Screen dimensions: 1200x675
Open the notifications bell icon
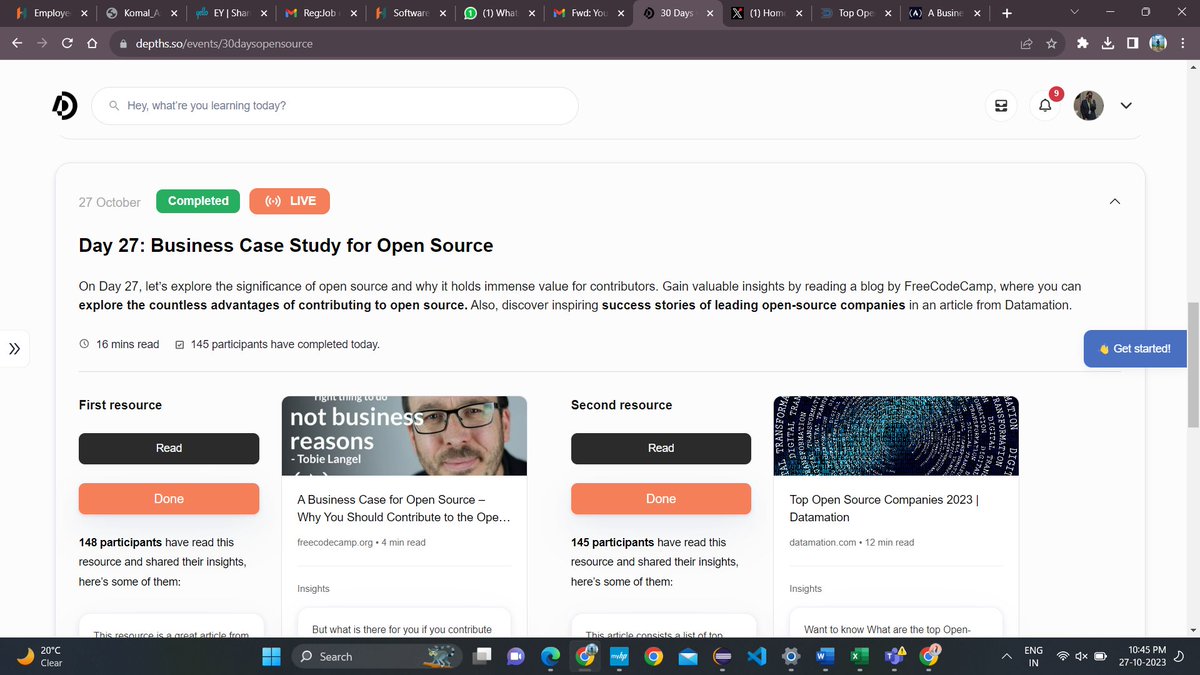coord(1046,106)
